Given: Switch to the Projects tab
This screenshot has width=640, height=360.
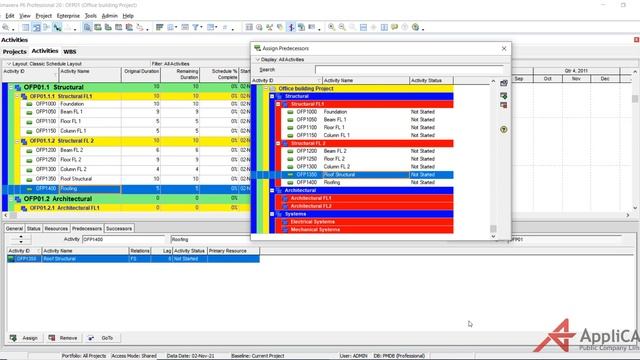Looking at the screenshot, I should pos(15,52).
